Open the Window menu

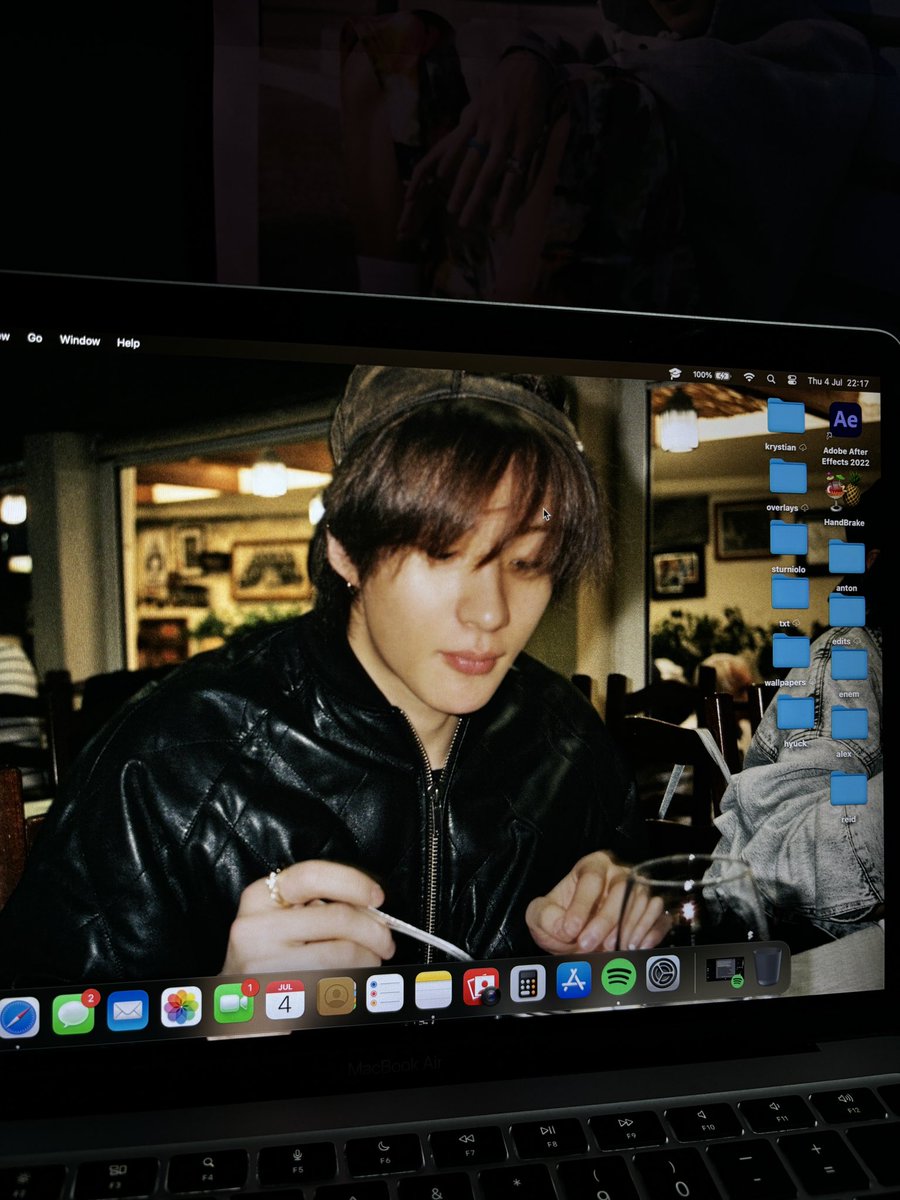click(x=80, y=340)
